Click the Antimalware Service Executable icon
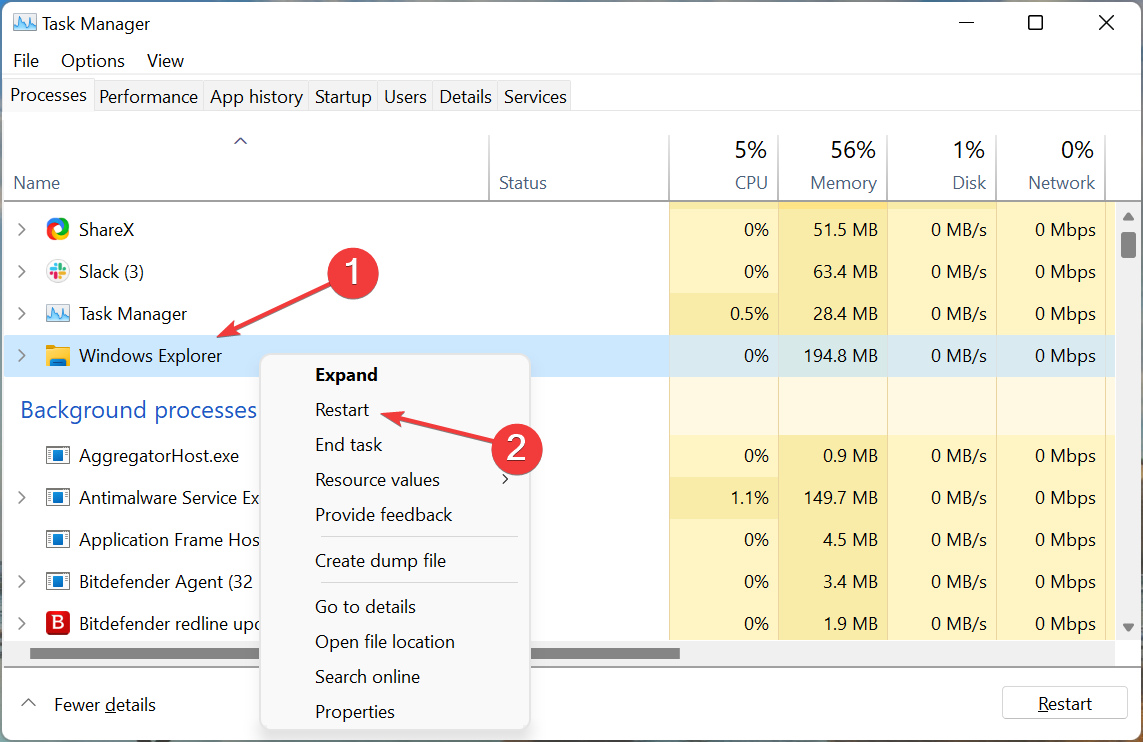The height and width of the screenshot is (742, 1143). coord(58,498)
